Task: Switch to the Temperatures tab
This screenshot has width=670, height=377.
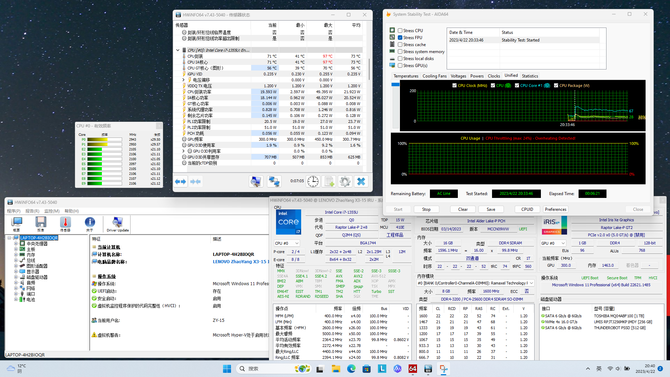Action: coord(406,76)
